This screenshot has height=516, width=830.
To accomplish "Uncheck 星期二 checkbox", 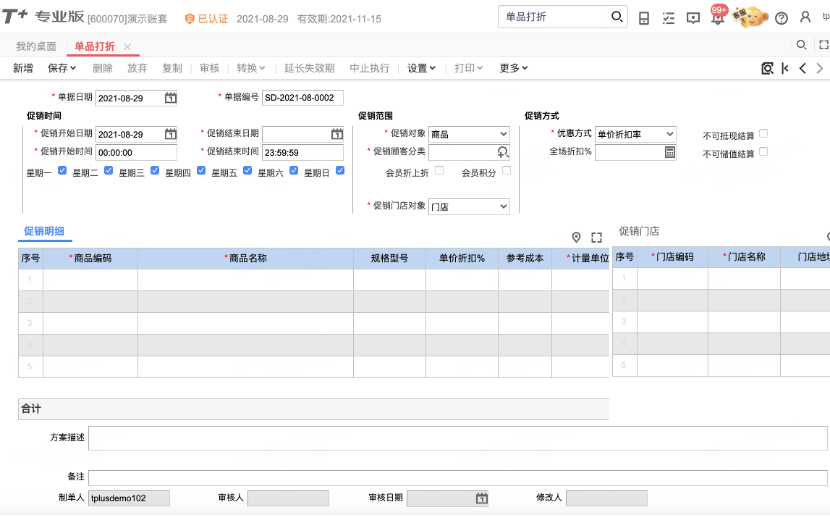I will (x=109, y=170).
